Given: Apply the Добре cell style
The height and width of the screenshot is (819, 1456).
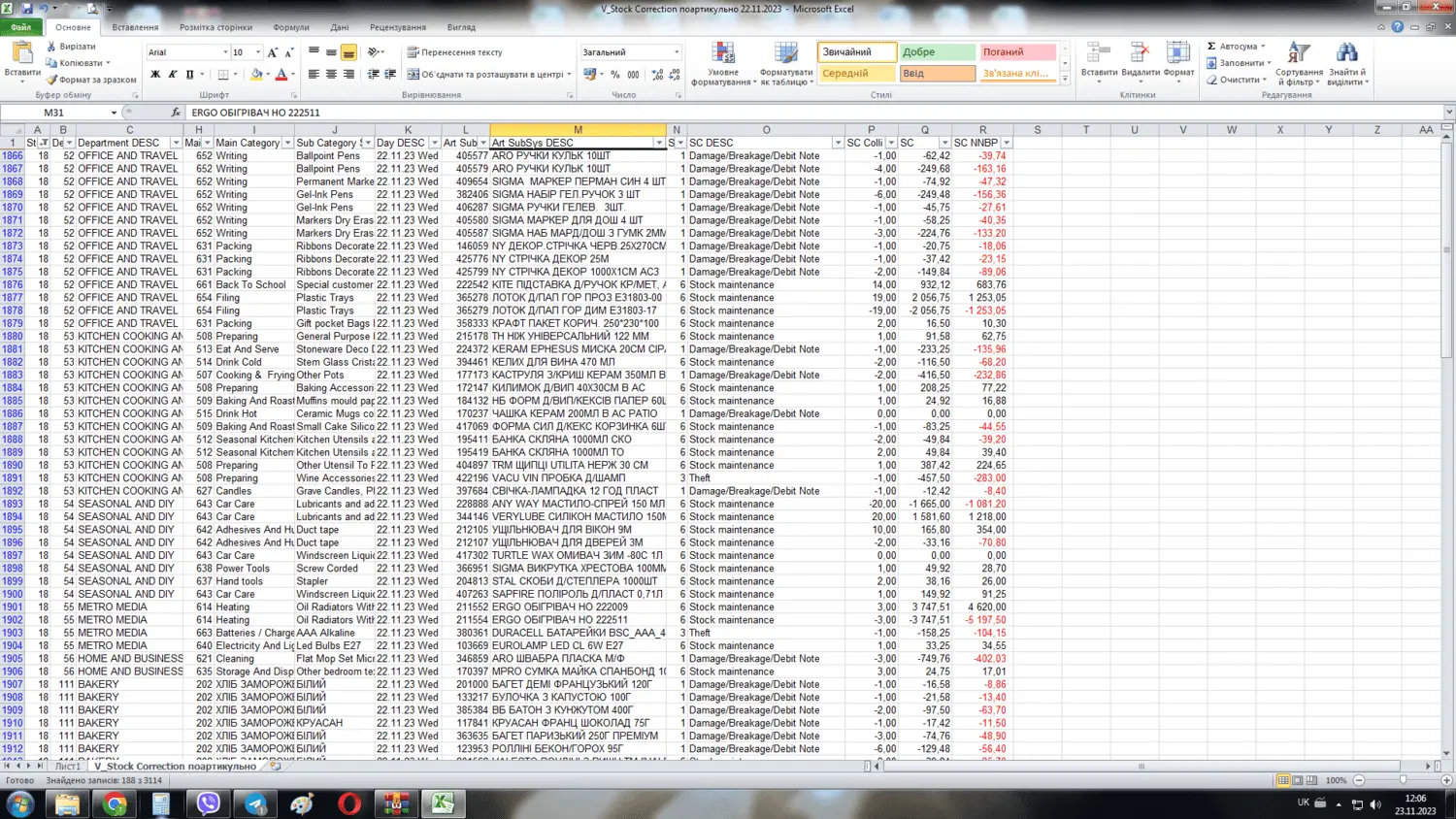Looking at the screenshot, I should [x=938, y=52].
